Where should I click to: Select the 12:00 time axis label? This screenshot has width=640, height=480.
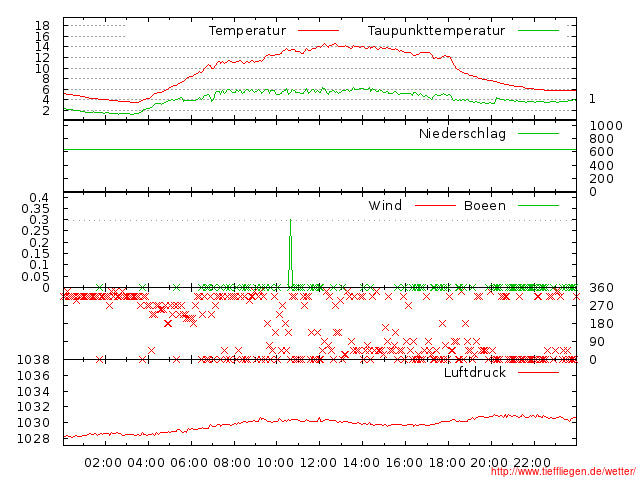pyautogui.click(x=318, y=463)
